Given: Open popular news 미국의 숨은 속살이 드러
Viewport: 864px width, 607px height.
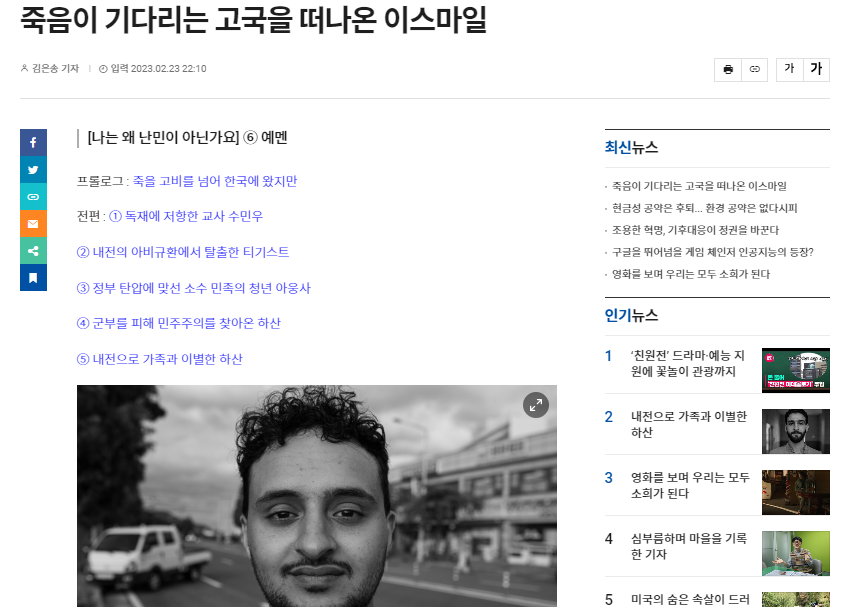Looking at the screenshot, I should coord(690,599).
